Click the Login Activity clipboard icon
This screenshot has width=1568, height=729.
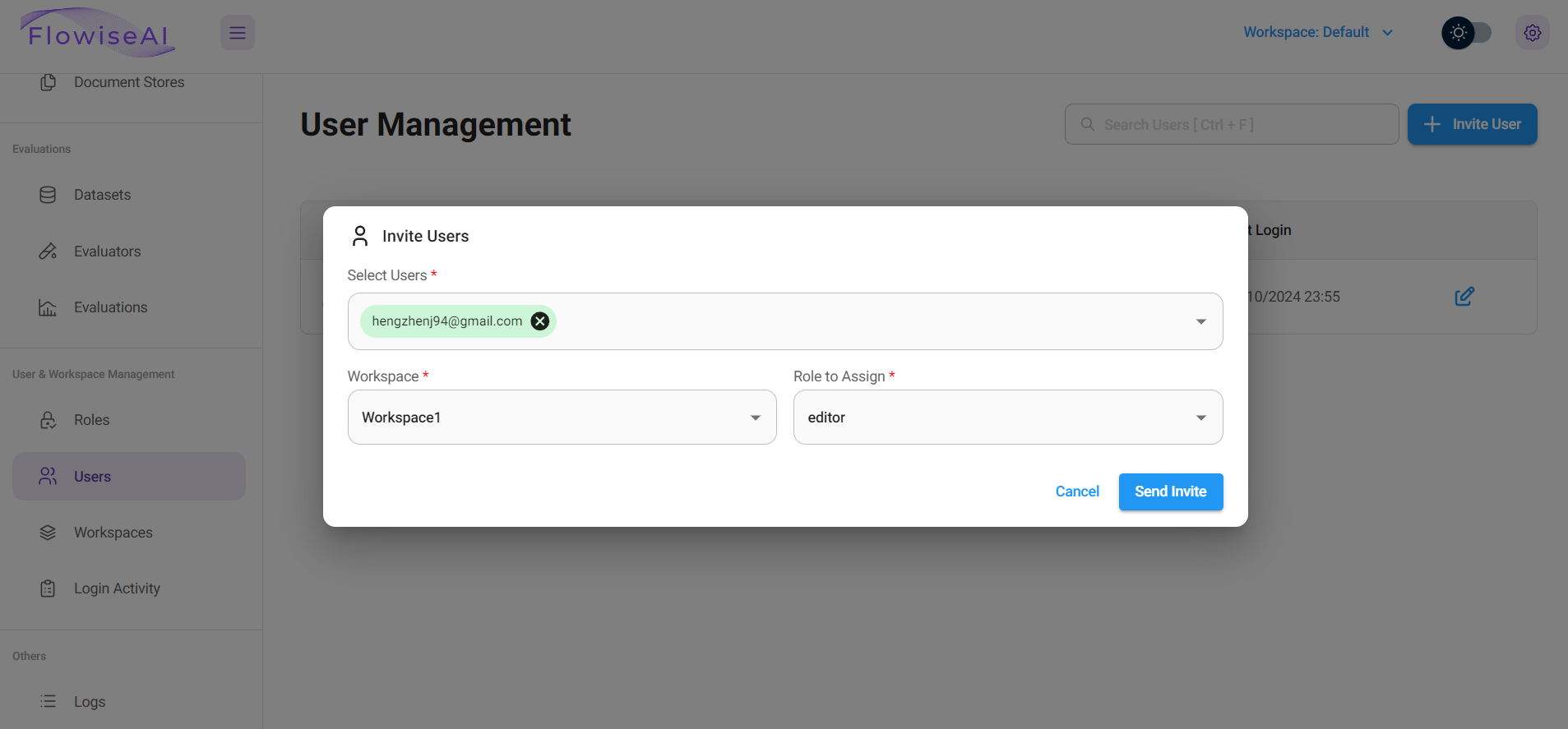[x=48, y=588]
